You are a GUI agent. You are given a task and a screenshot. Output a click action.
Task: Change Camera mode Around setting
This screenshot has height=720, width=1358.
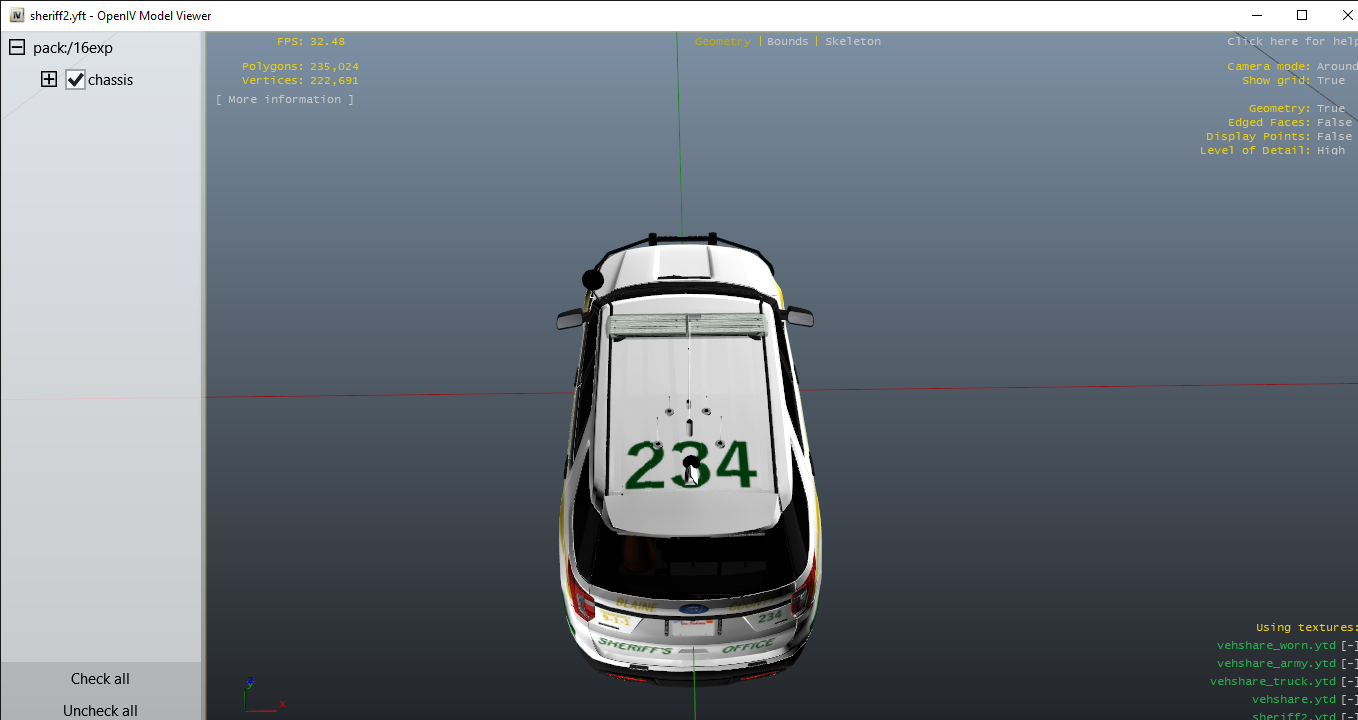click(x=1336, y=67)
